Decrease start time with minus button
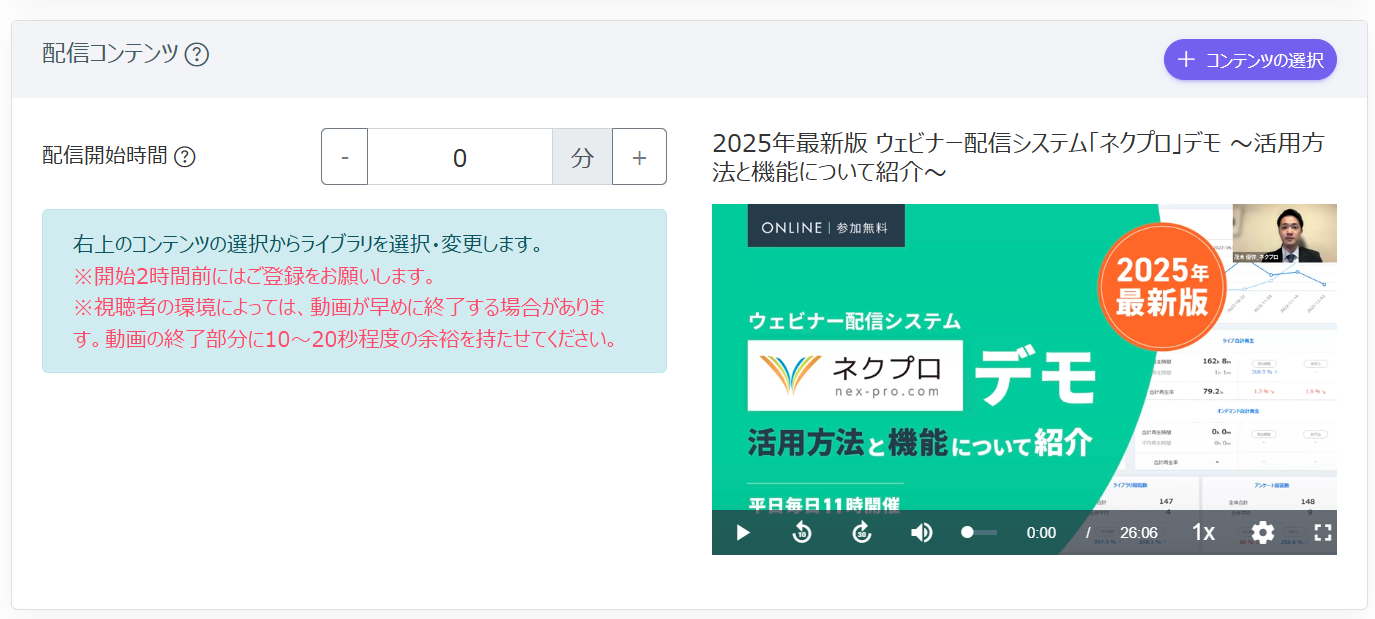 coord(345,157)
